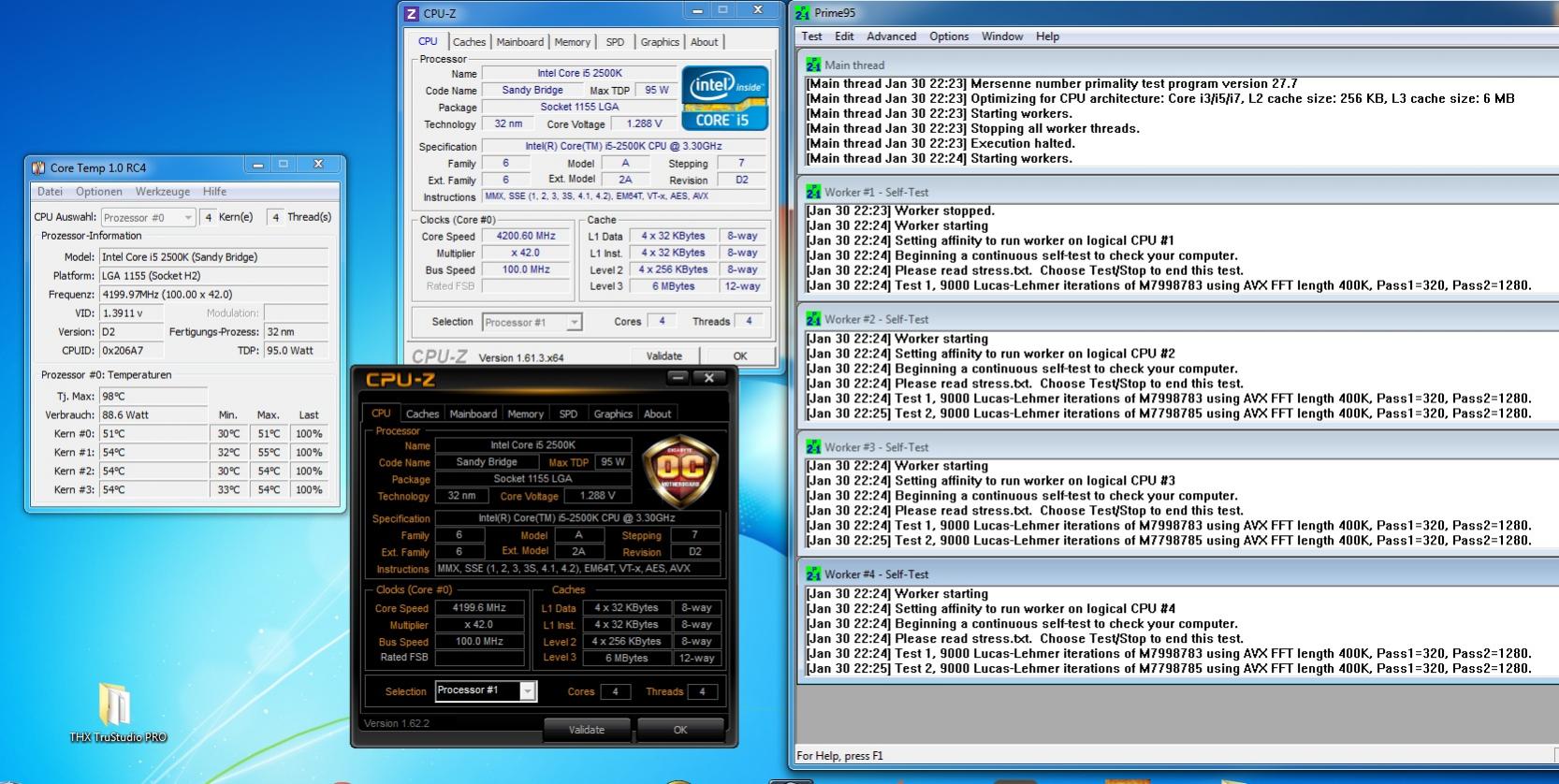The image size is (1559, 784).
Task: Click the Prime95 title bar icon
Action: click(x=802, y=13)
